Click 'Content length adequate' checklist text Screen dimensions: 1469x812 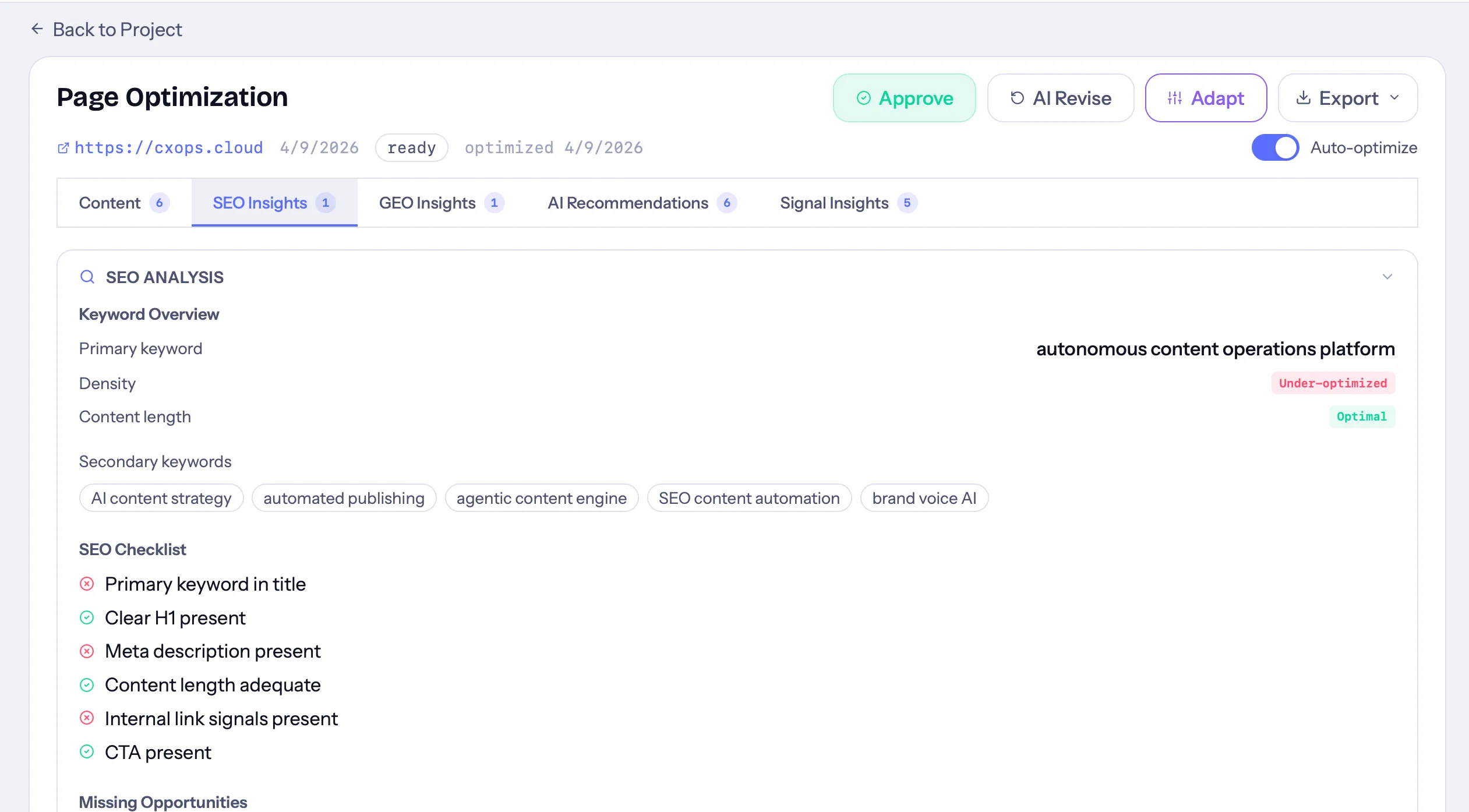pos(213,685)
